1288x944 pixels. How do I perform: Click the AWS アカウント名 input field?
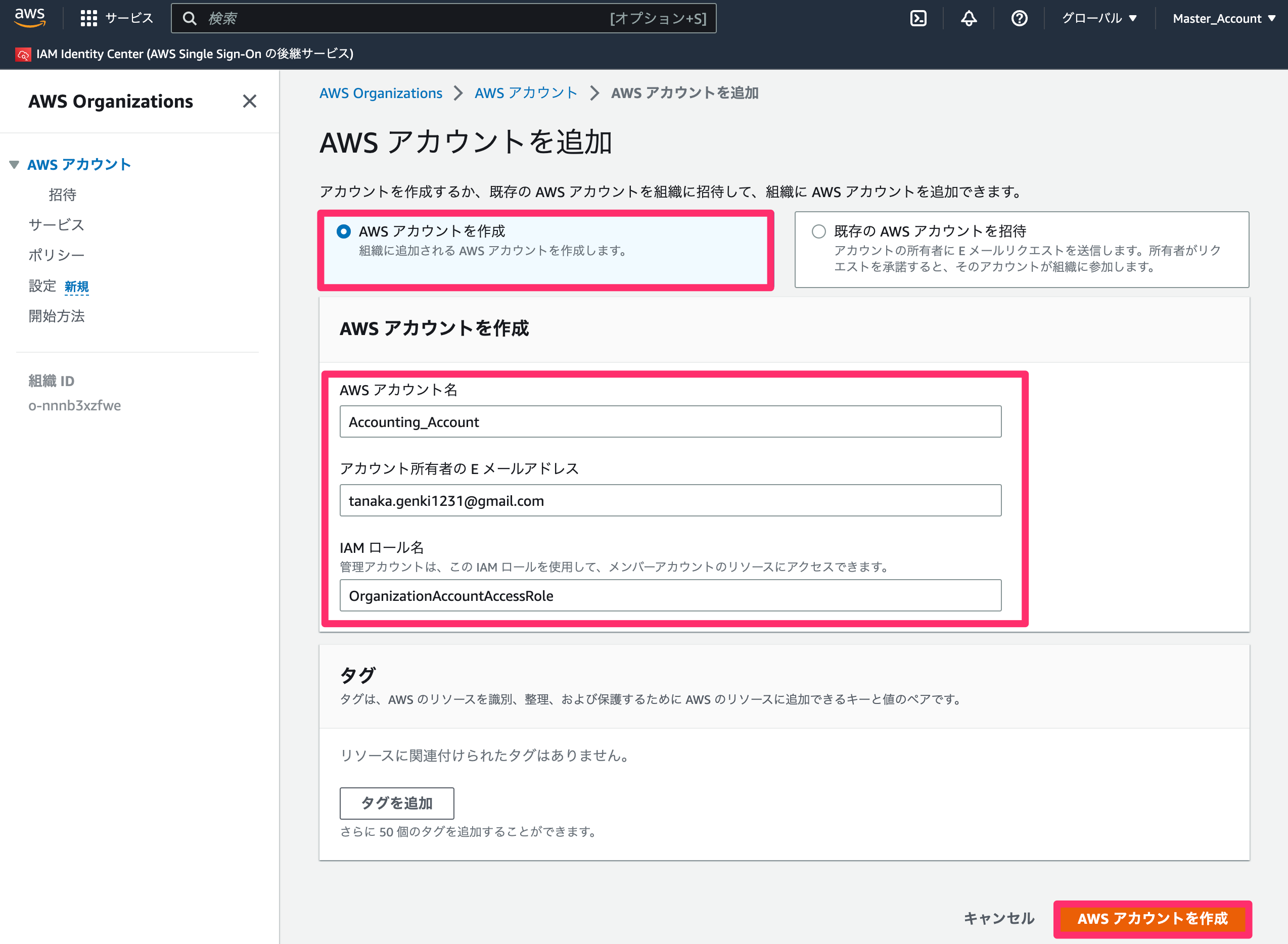670,421
